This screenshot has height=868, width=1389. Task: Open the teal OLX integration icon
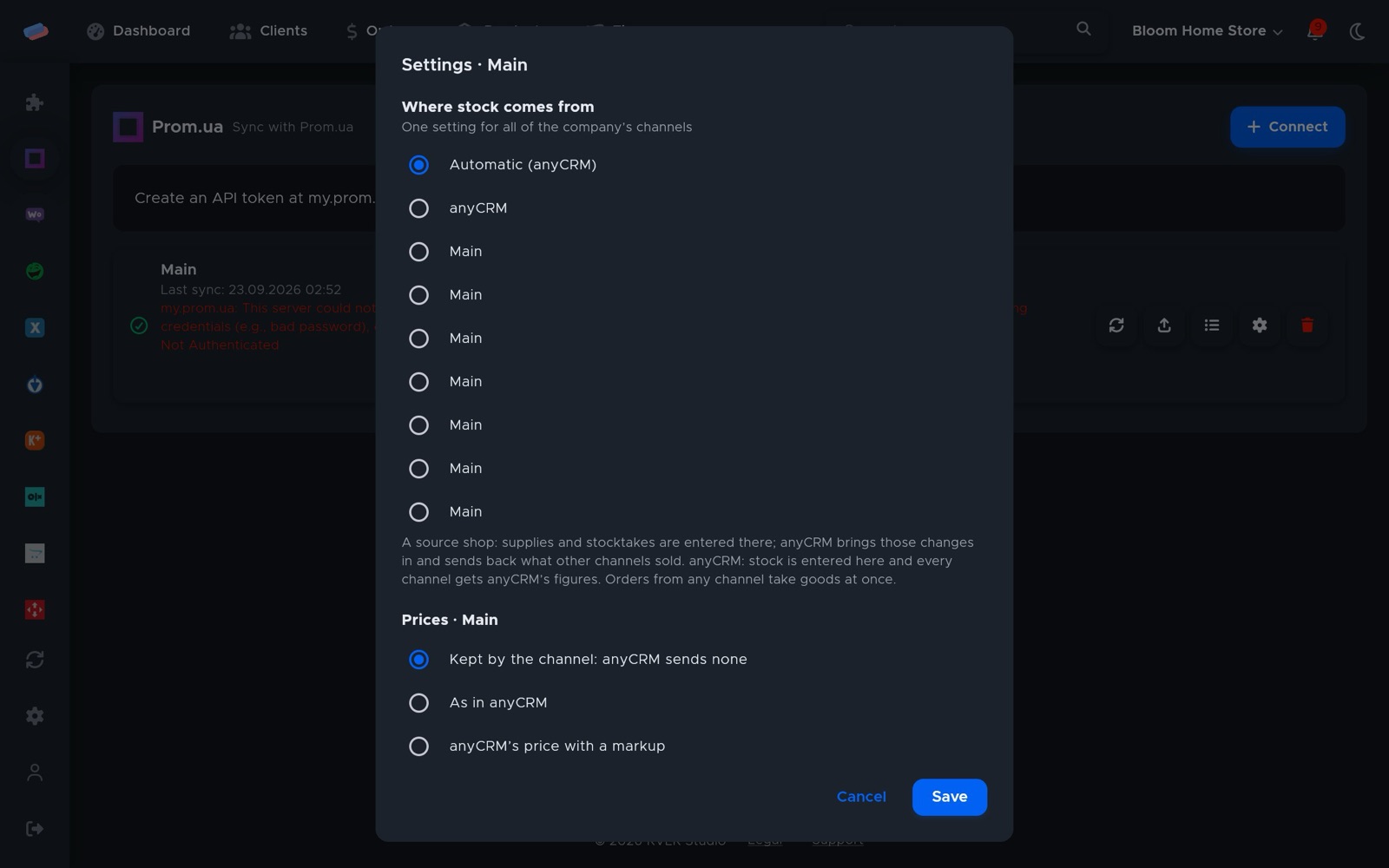(35, 496)
